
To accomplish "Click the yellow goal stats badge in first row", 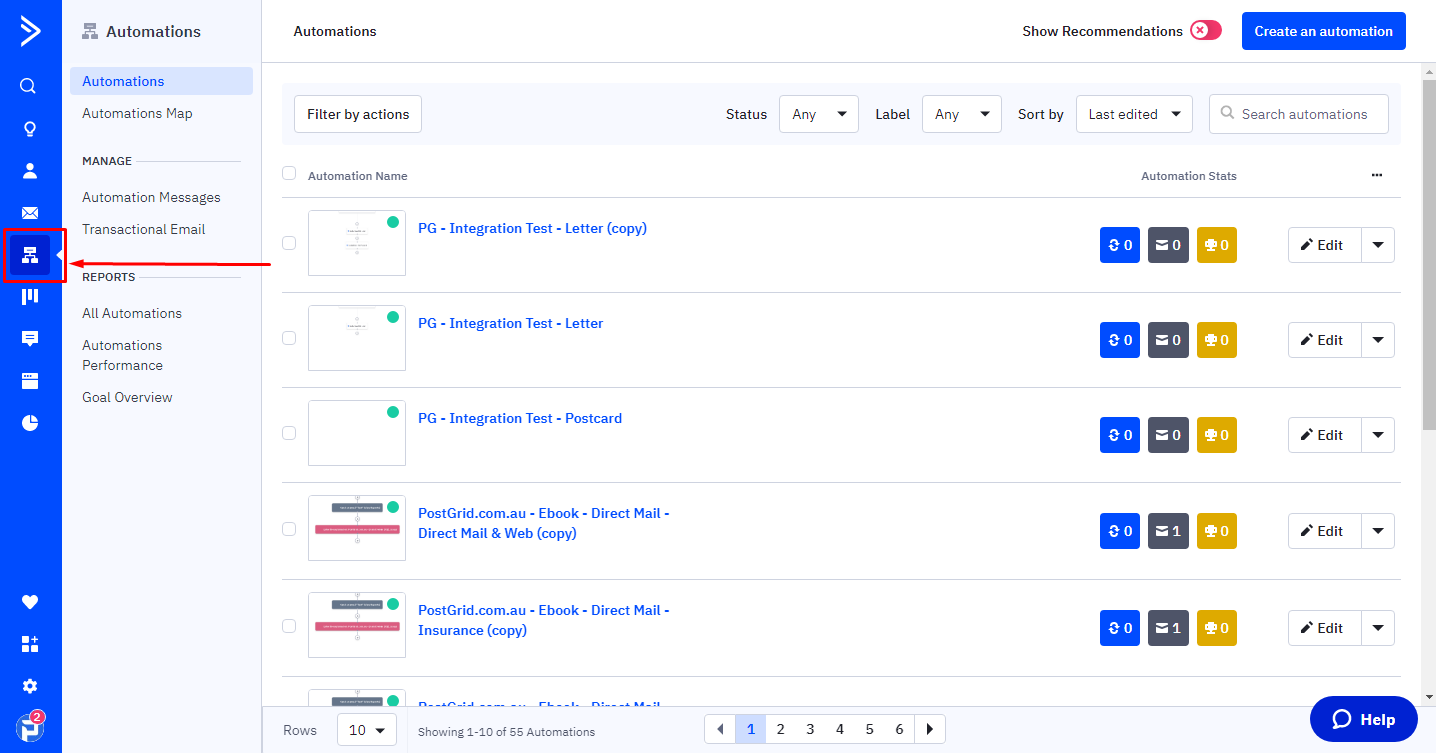I will [x=1216, y=245].
